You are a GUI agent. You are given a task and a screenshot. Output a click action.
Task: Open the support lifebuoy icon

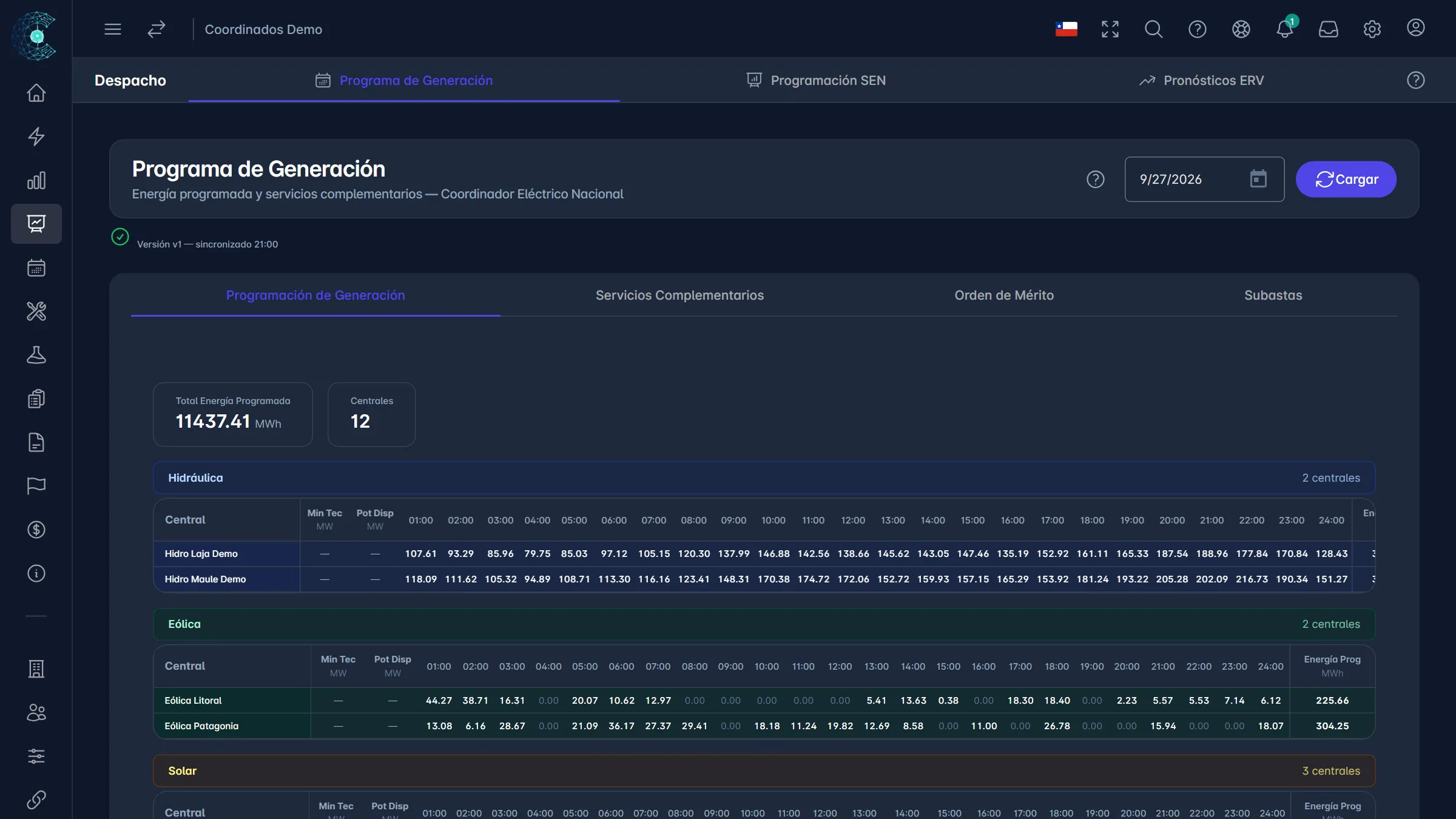coord(1241,29)
